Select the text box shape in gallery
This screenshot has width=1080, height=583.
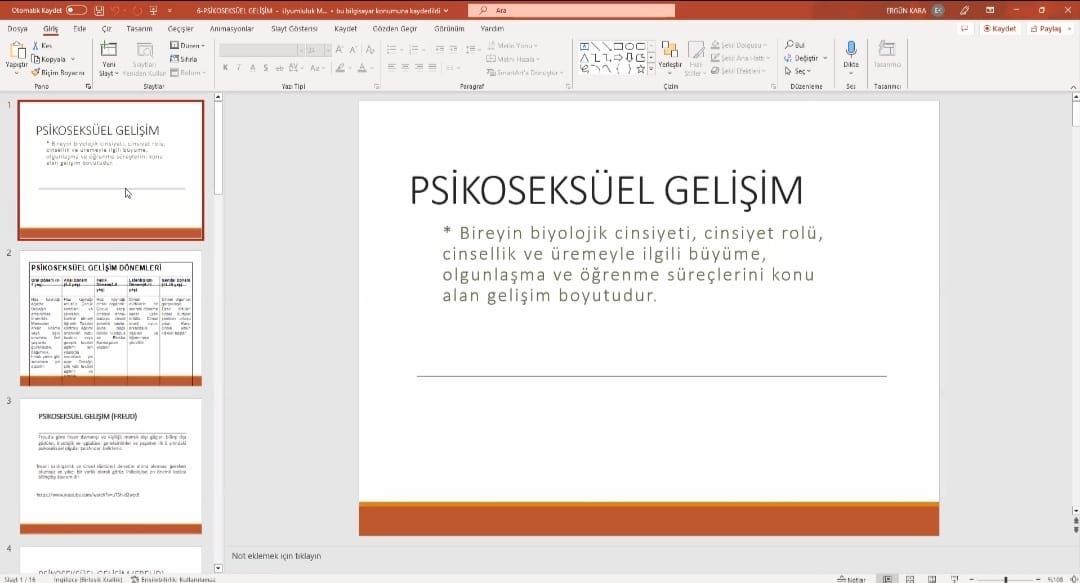point(584,46)
